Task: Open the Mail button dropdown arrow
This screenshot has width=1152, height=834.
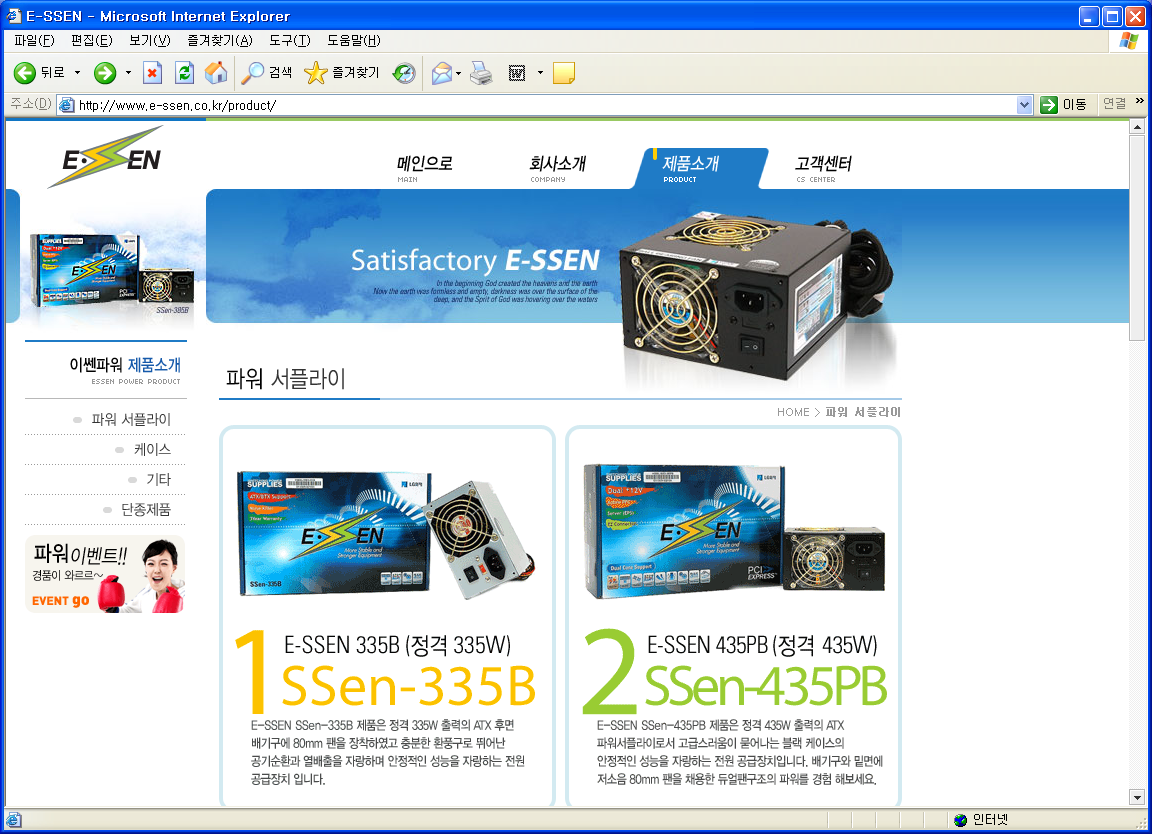Action: click(458, 73)
